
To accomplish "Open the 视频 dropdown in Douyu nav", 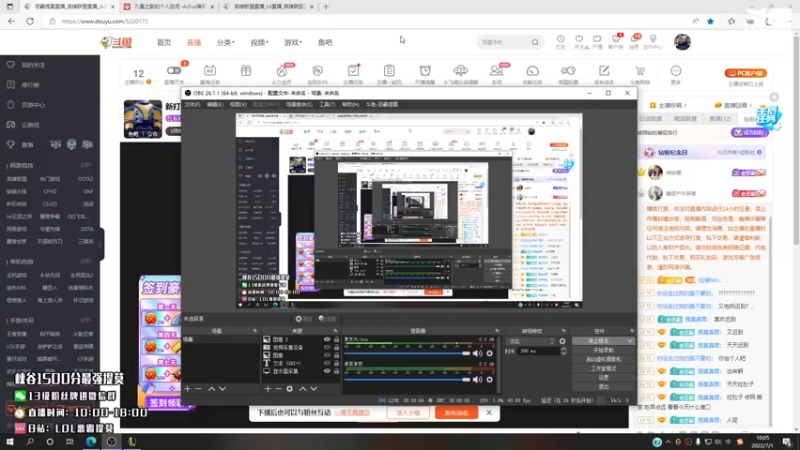I will coord(259,42).
